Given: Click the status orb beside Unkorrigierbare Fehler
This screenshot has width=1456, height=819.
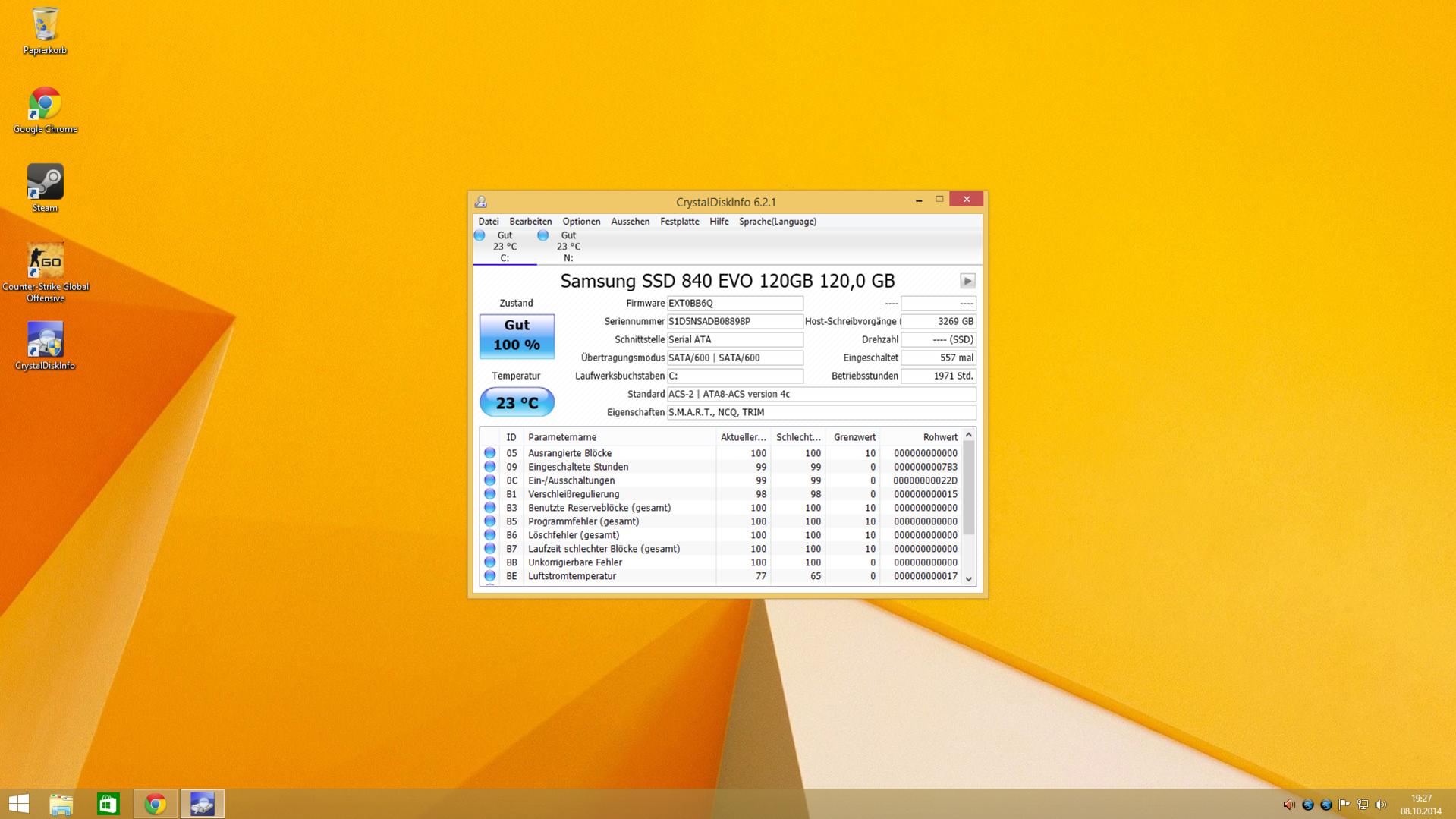Looking at the screenshot, I should coord(490,562).
